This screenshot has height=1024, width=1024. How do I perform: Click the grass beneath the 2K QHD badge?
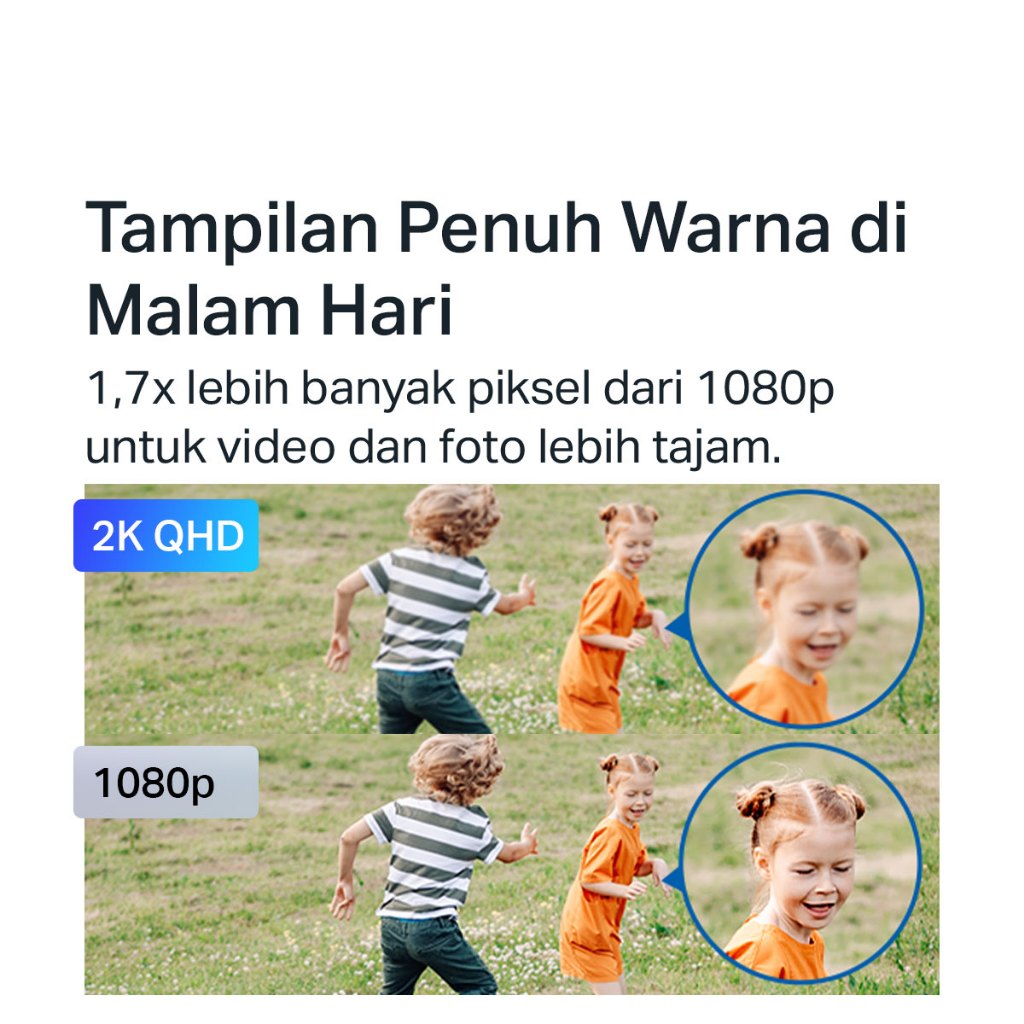pyautogui.click(x=196, y=653)
